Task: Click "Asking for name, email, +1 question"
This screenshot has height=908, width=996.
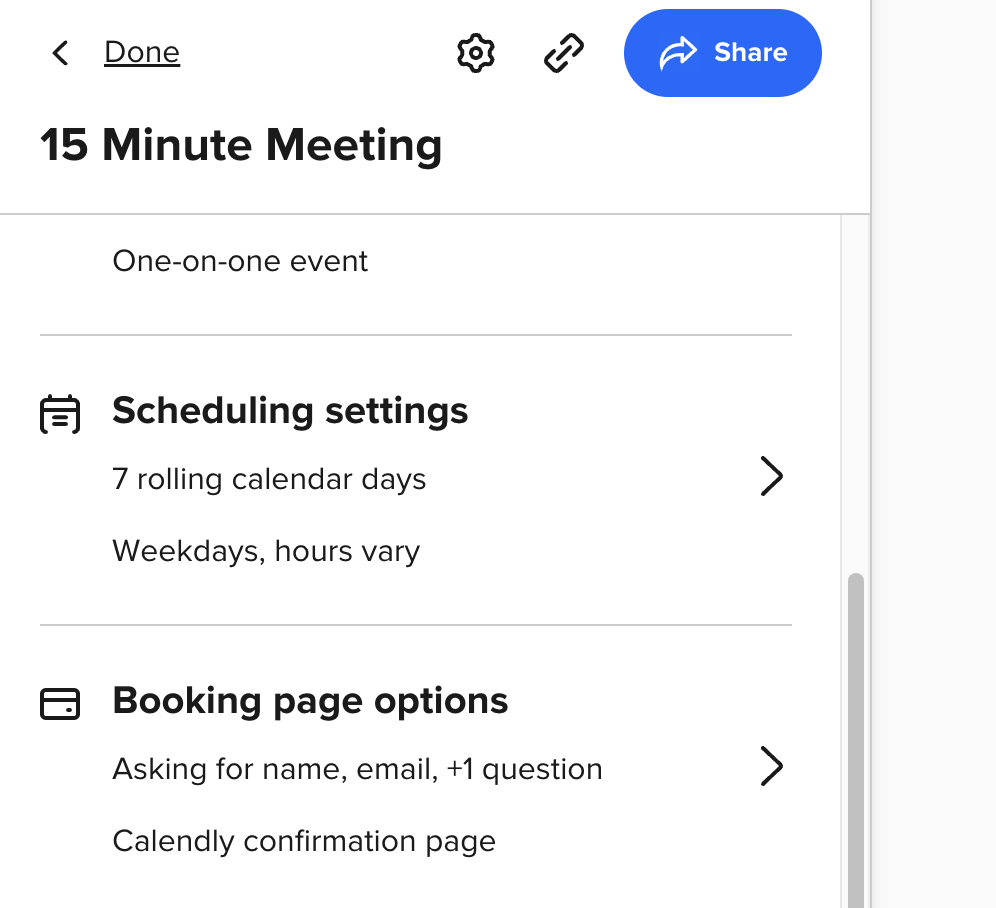Action: coord(357,769)
